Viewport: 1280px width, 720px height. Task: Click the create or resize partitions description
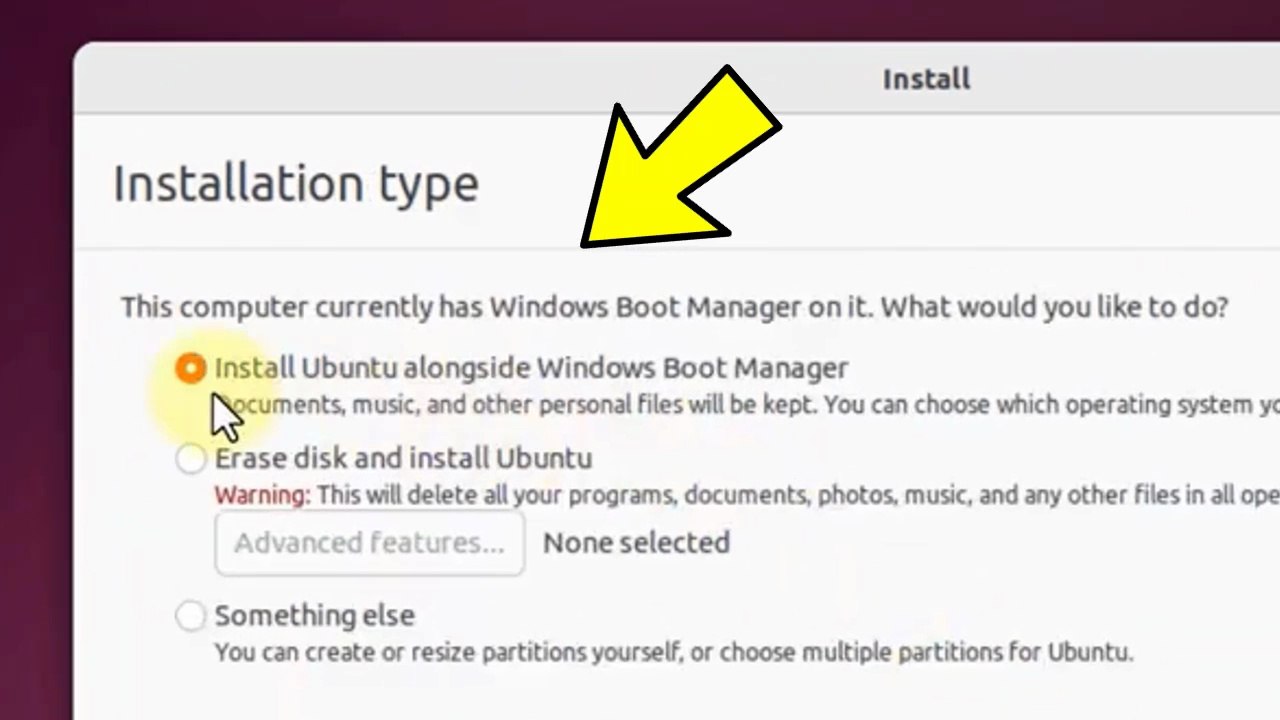click(674, 653)
